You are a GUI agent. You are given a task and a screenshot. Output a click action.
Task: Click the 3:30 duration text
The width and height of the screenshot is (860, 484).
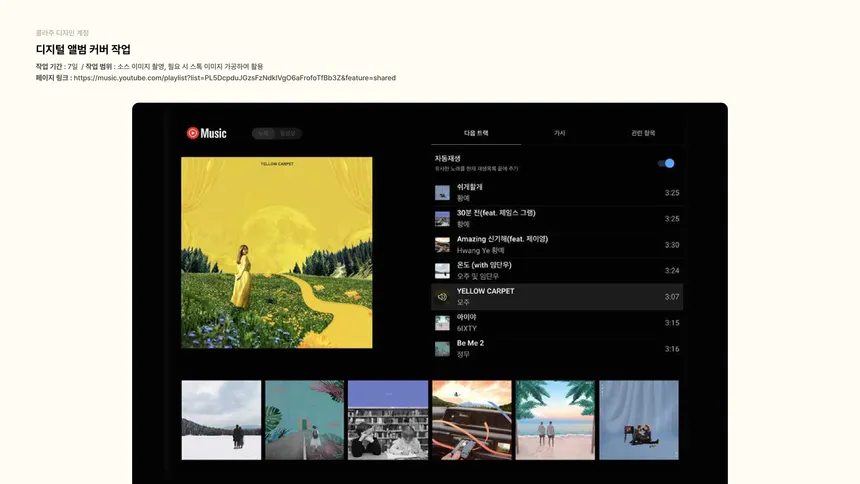(x=672, y=245)
